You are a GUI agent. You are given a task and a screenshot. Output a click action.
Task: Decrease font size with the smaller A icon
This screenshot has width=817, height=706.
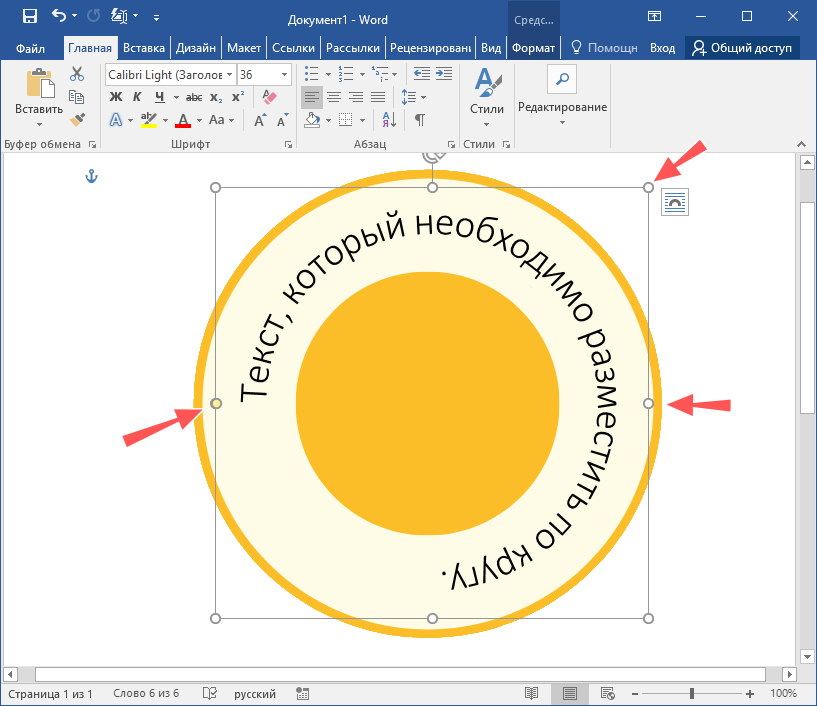coord(282,120)
